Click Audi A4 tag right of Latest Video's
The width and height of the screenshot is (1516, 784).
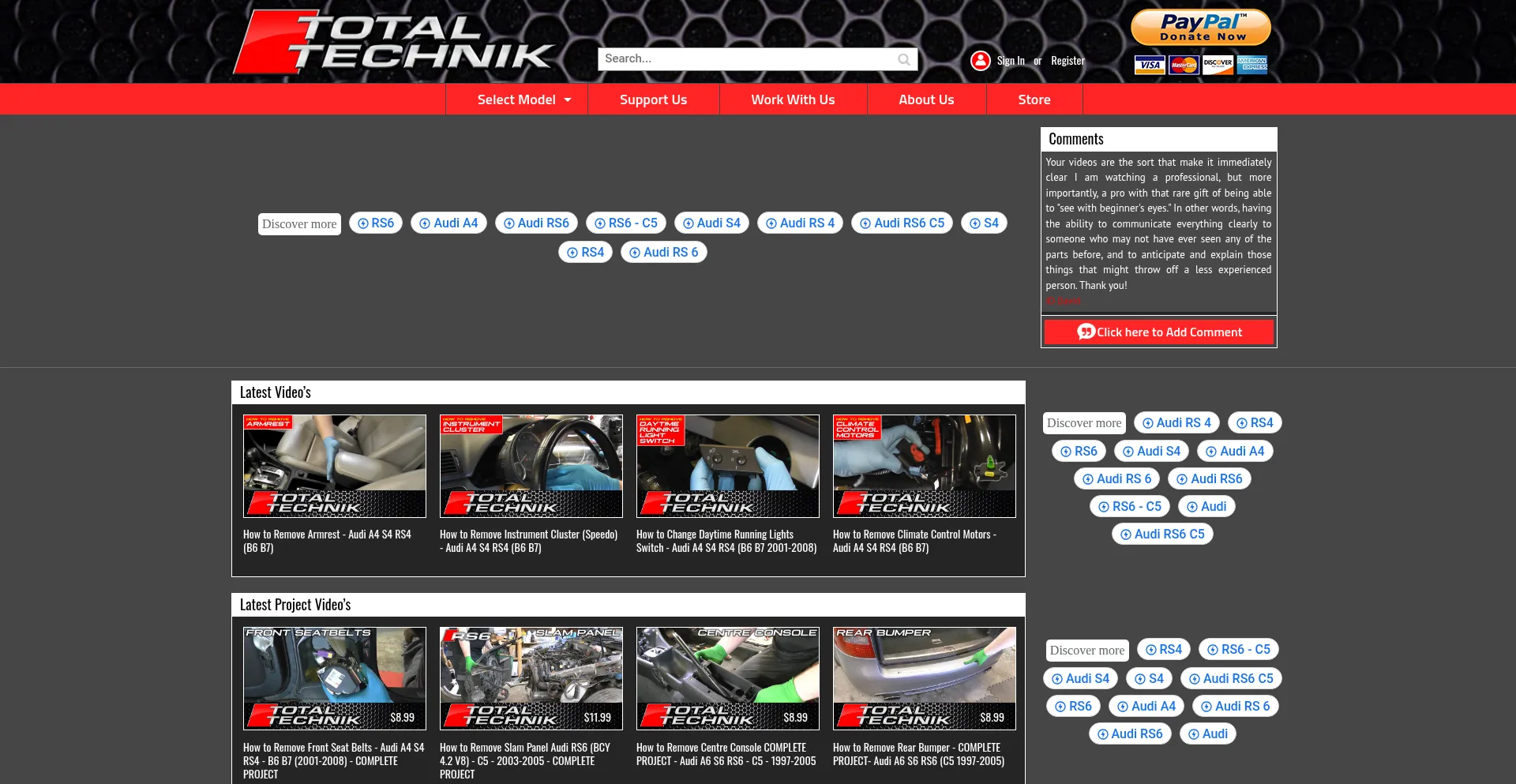pos(1235,452)
